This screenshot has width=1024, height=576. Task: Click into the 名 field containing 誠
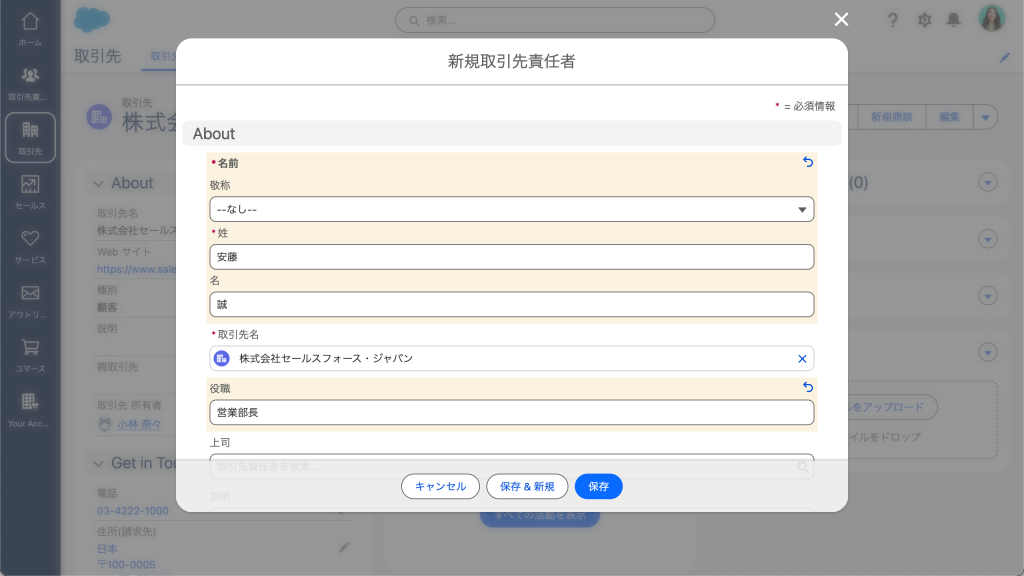511,305
